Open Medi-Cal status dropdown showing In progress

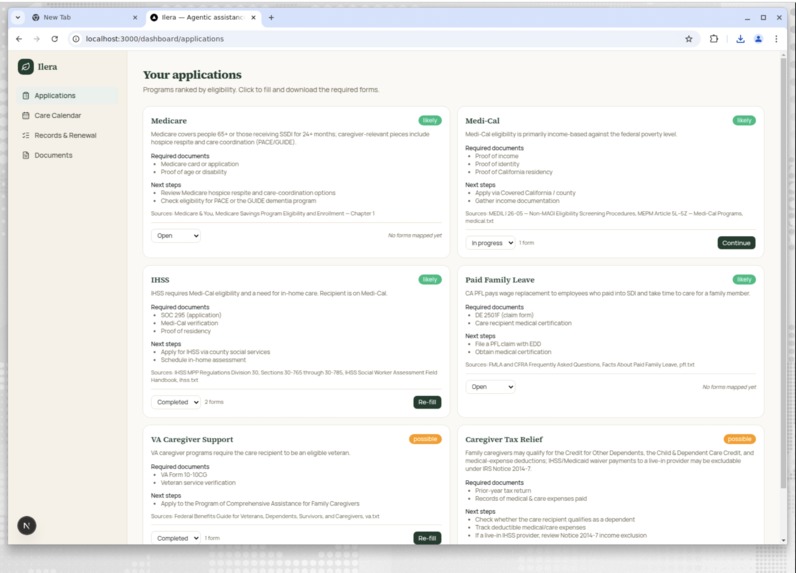coord(490,243)
